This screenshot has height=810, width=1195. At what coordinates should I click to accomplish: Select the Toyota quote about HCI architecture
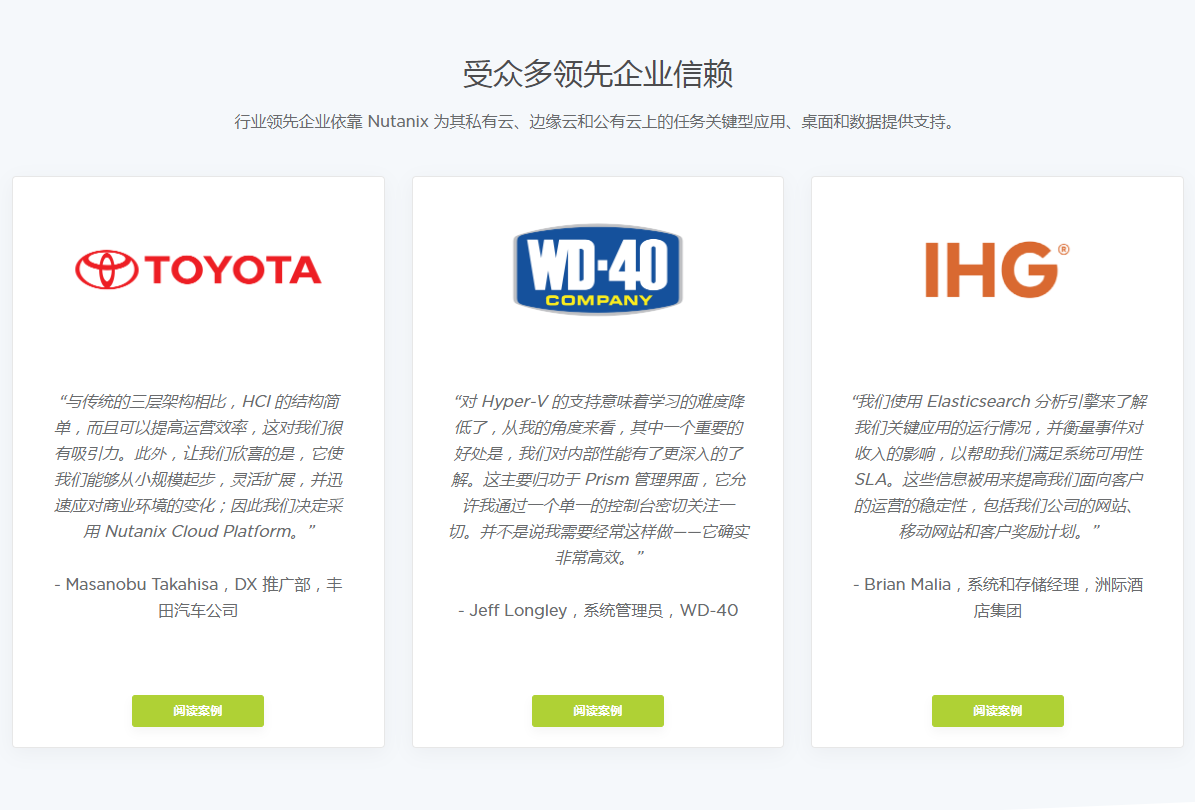[198, 466]
